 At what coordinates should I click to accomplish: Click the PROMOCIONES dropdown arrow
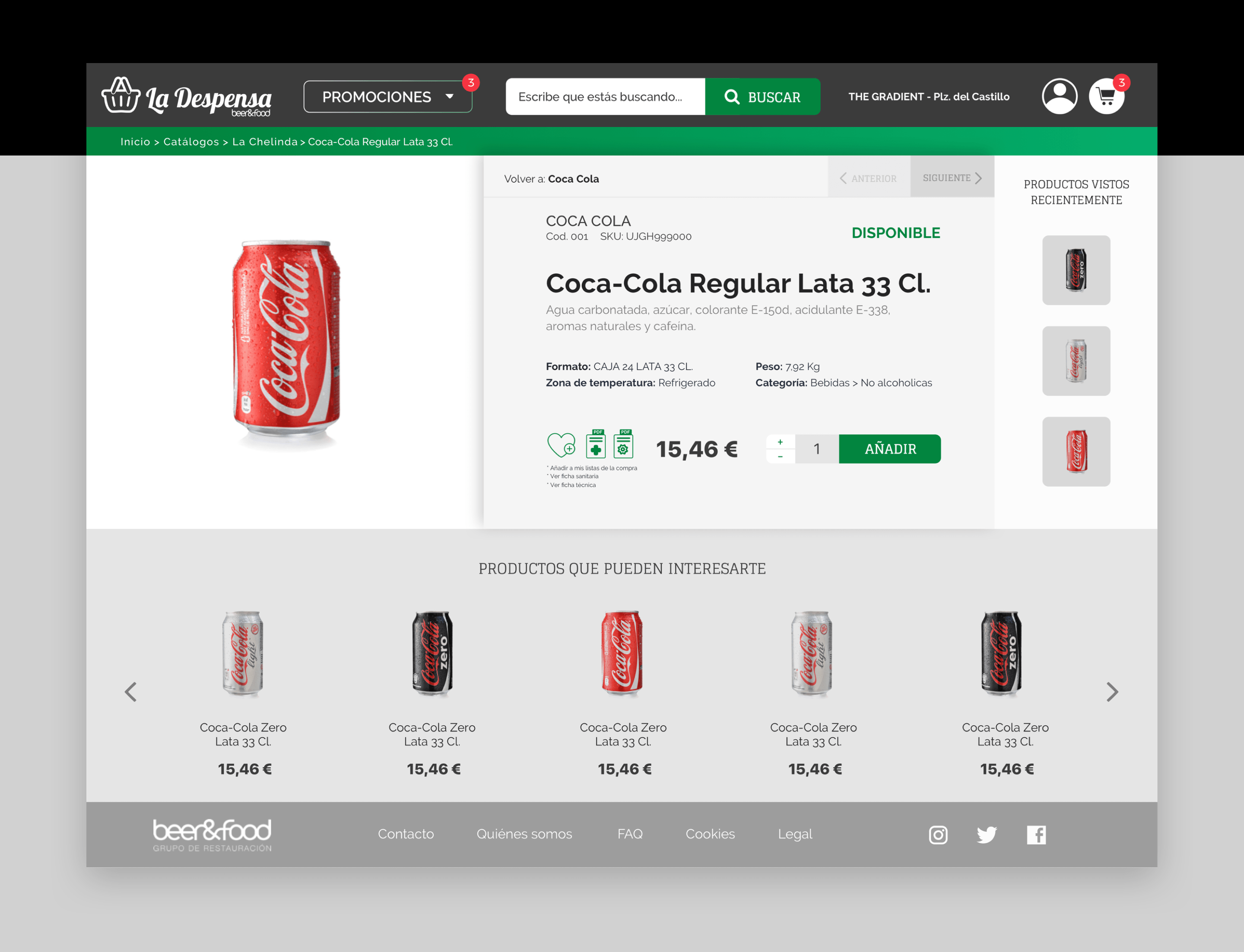[449, 96]
